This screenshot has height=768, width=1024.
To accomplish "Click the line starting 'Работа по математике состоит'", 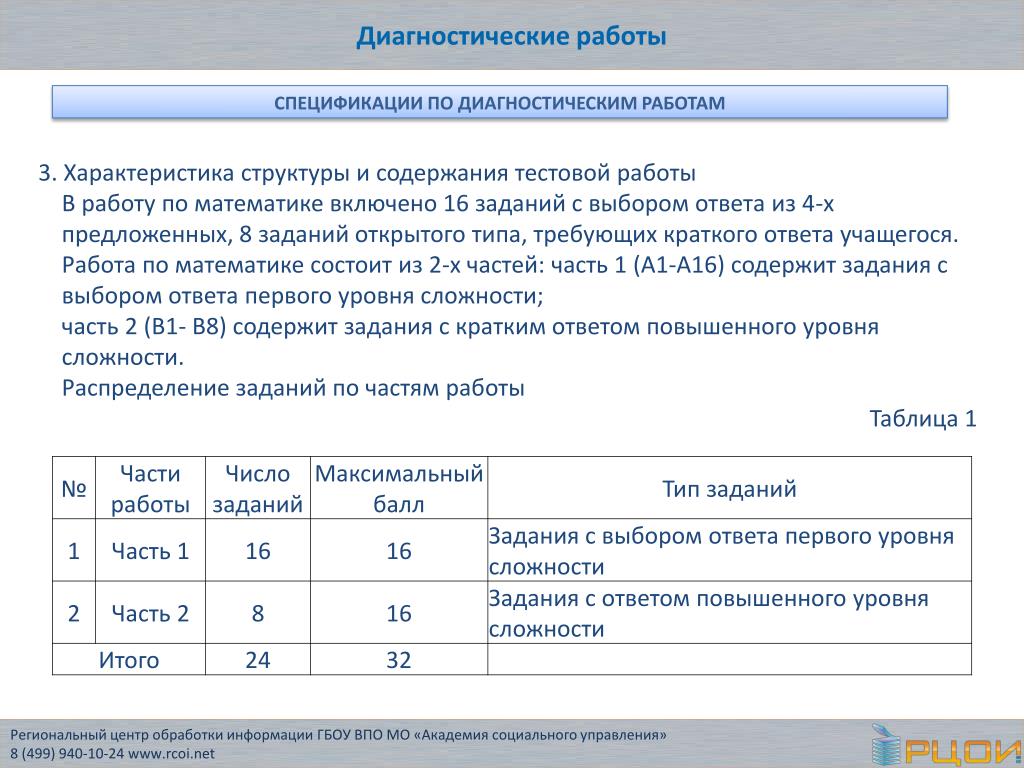I will point(504,265).
